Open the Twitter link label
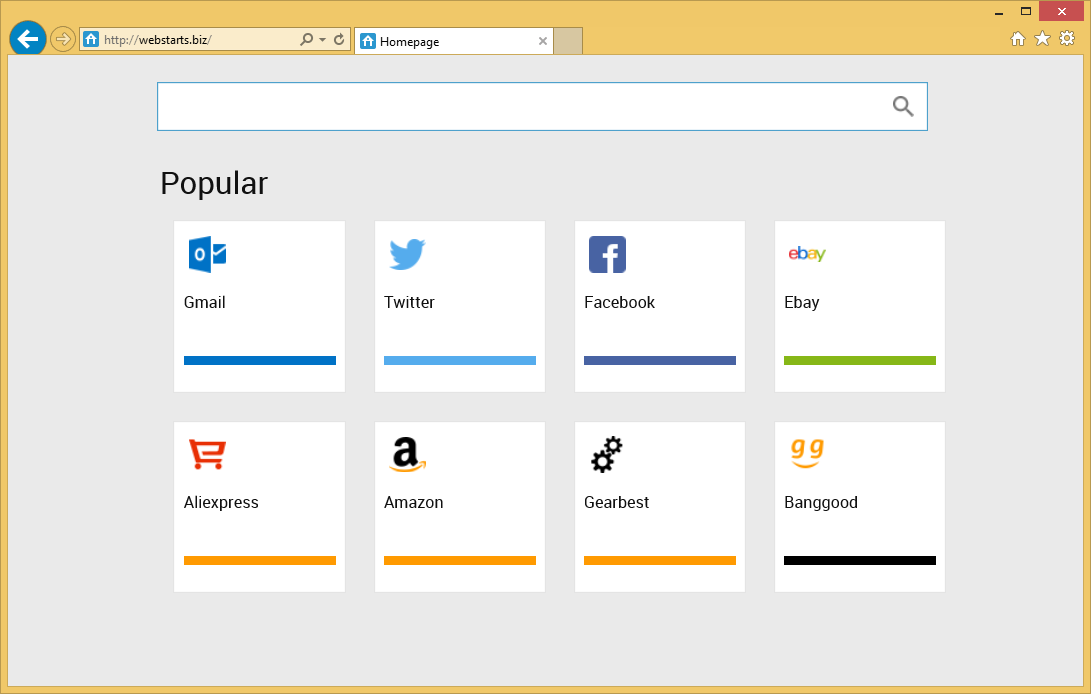The width and height of the screenshot is (1091, 694). tap(409, 302)
